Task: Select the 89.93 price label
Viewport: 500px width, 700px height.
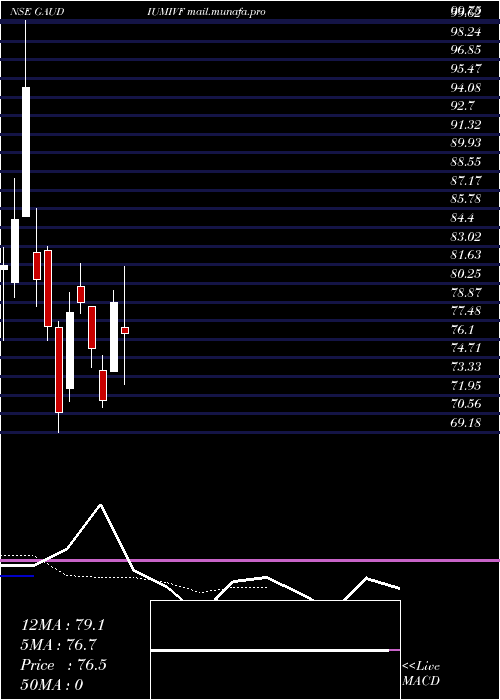Action: pyautogui.click(x=466, y=143)
